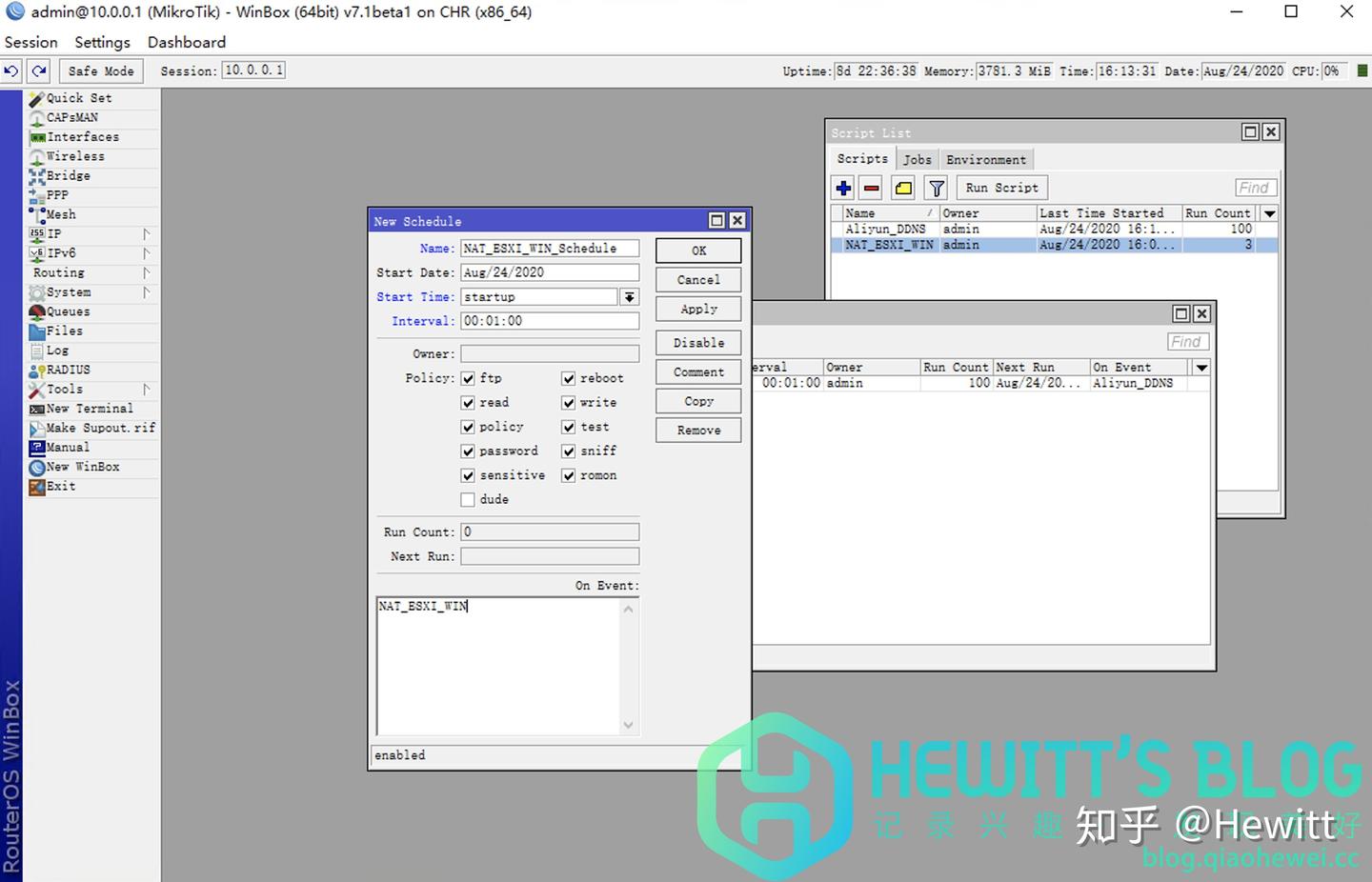Toggle the policy checkbox
1372x882 pixels.
468,427
